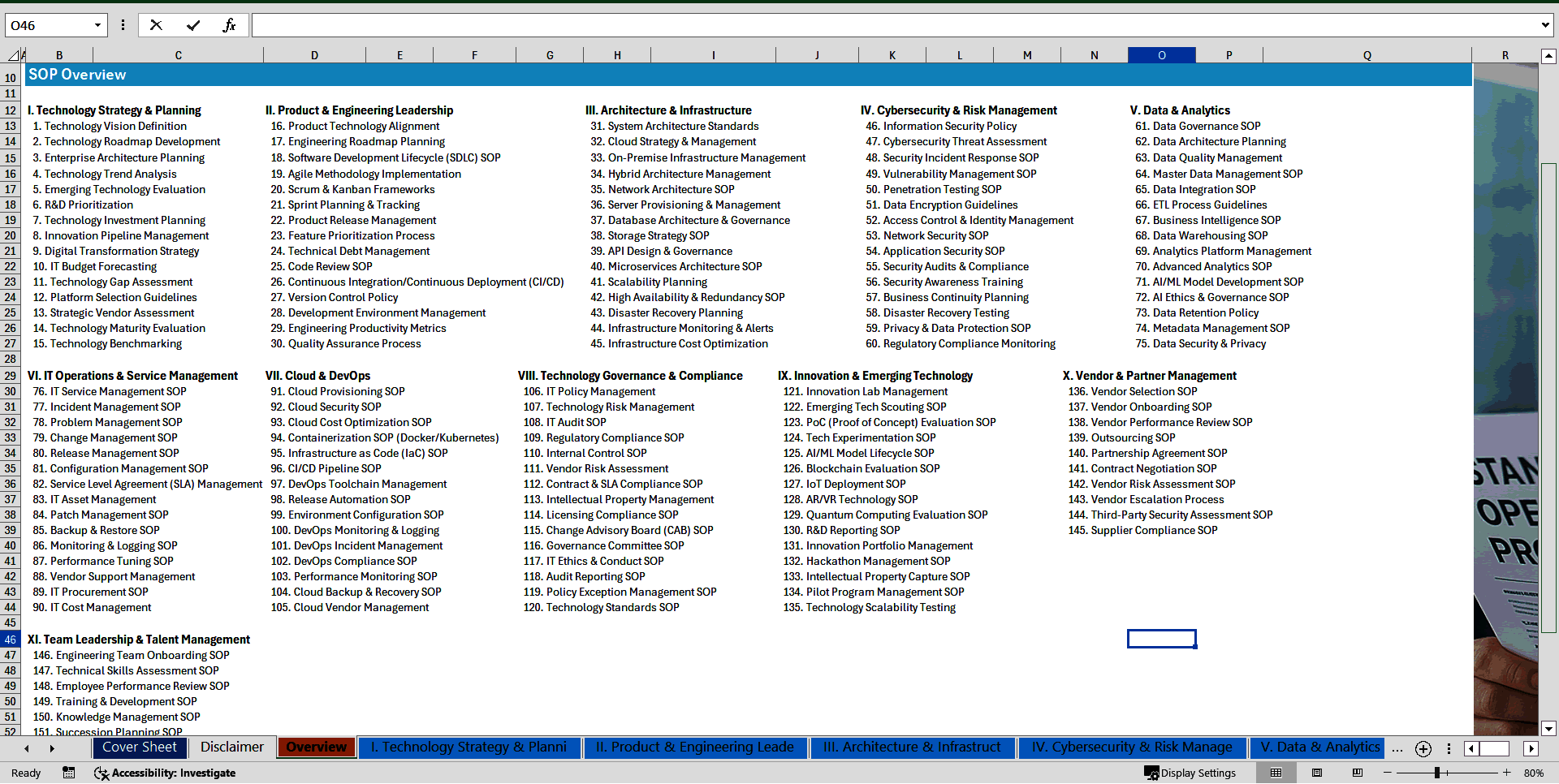Screen dimensions: 1559x784
Task: Click the Enter checkmark in formula bar
Action: click(x=193, y=25)
